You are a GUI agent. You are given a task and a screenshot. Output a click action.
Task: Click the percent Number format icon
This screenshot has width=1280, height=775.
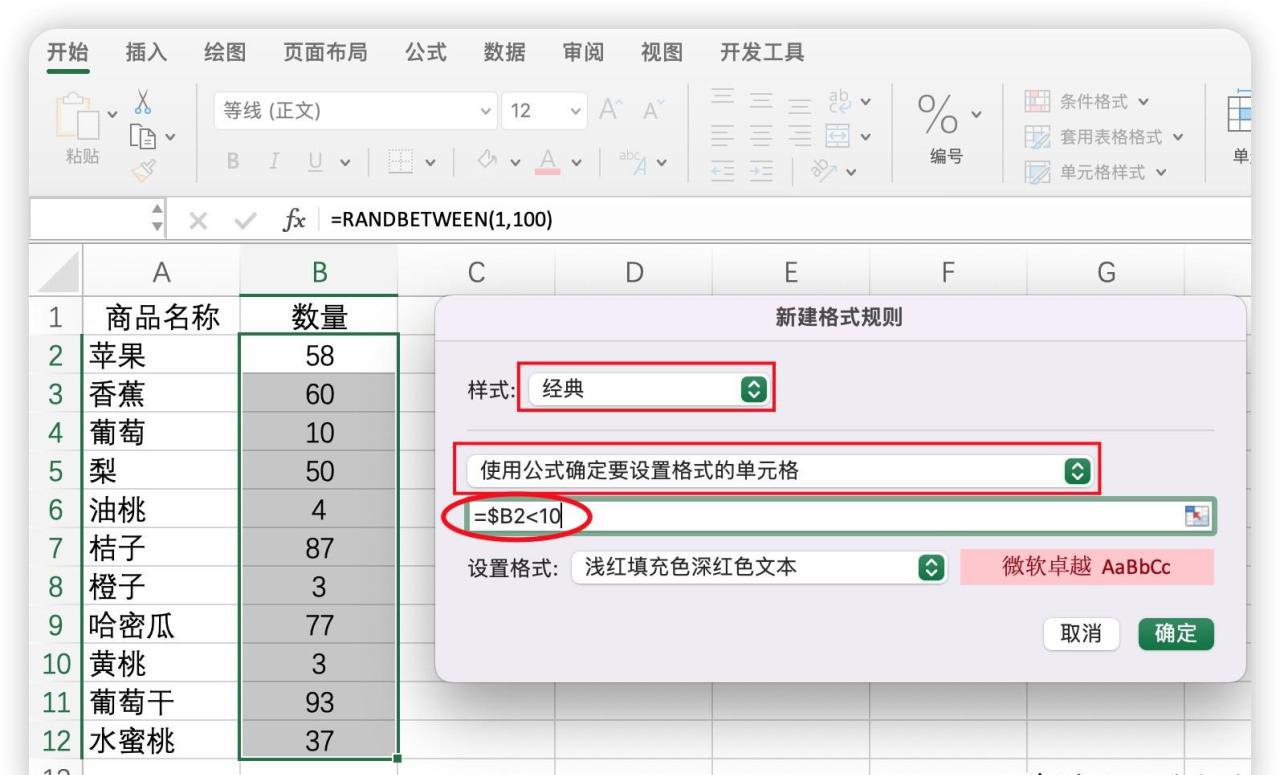pyautogui.click(x=940, y=114)
